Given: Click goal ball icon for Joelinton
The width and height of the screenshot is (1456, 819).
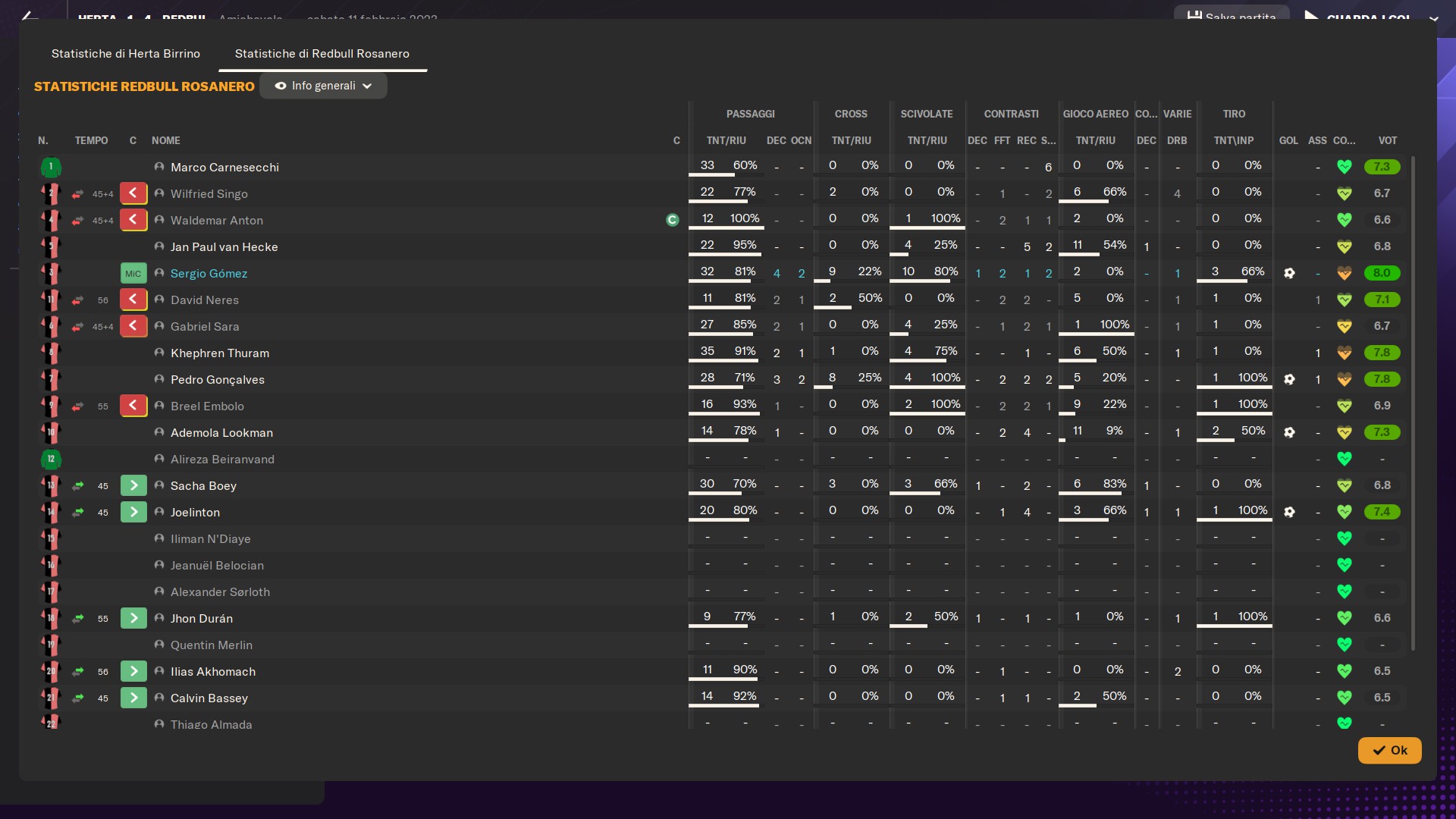Looking at the screenshot, I should (1289, 512).
